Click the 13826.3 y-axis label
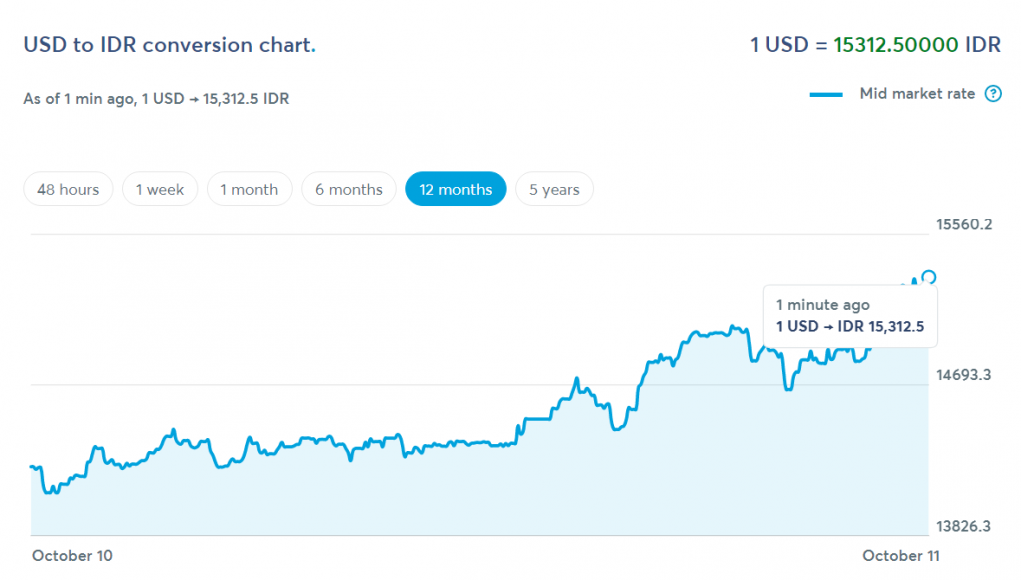 (x=963, y=526)
